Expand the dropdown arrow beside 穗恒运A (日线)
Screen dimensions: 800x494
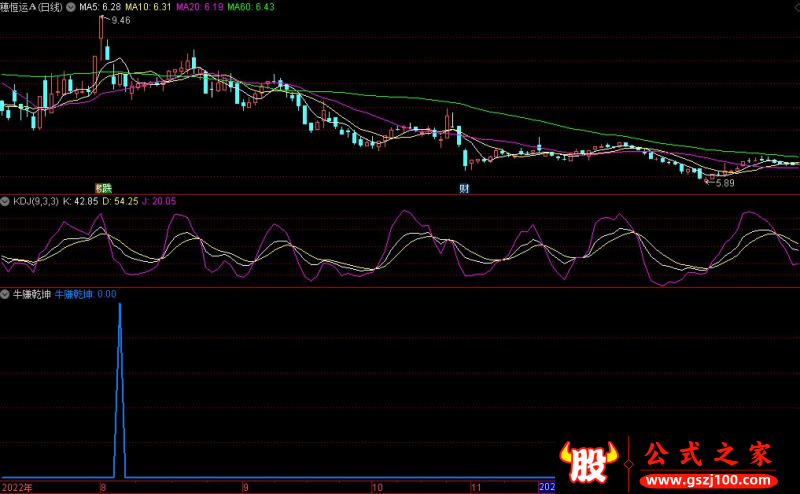coord(69,7)
